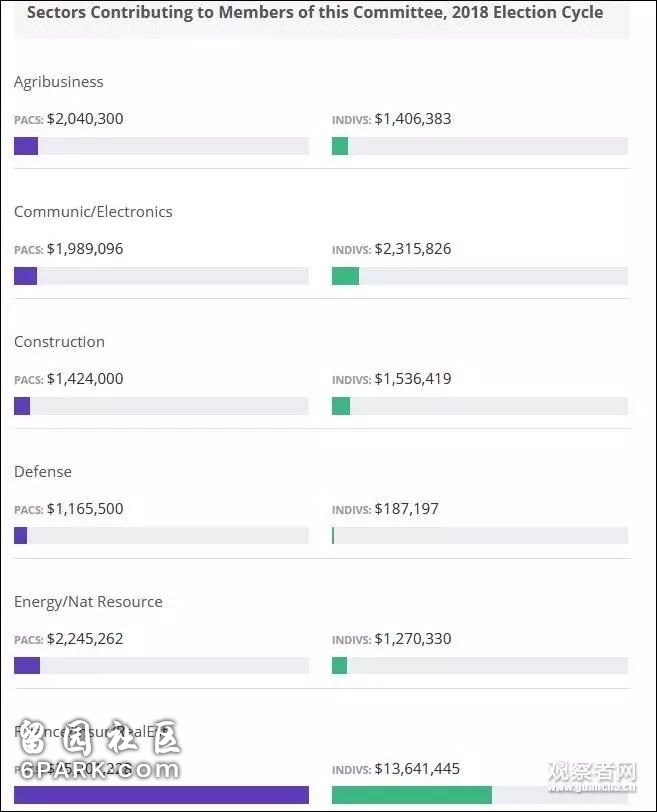Image resolution: width=657 pixels, height=812 pixels.
Task: Click the Energy/Nat Resource PACs purple bar
Action: 27,666
